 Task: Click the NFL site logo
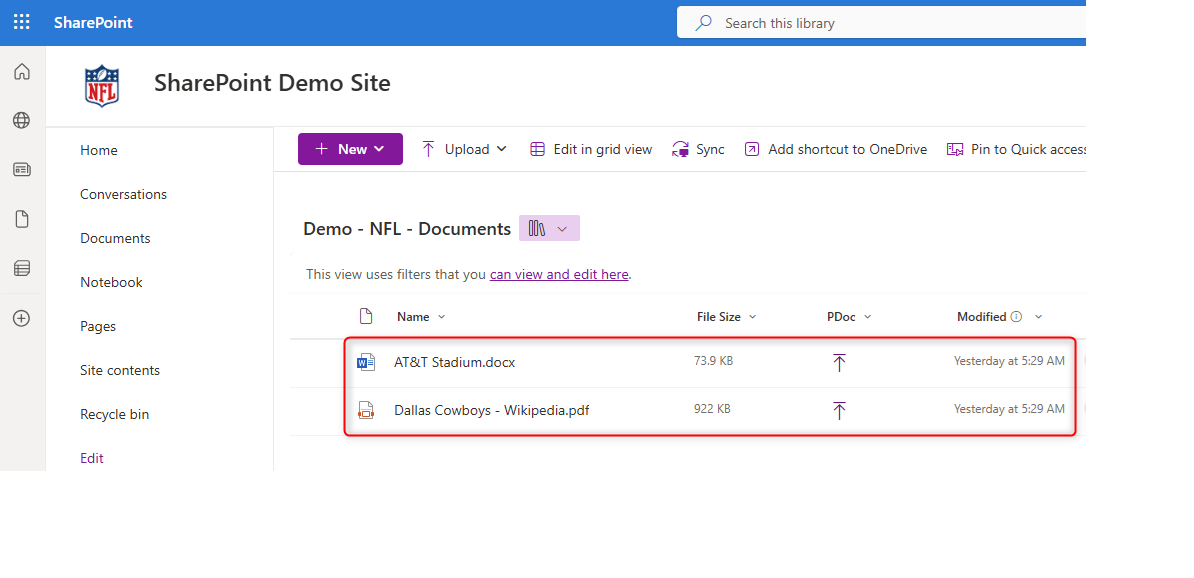[x=101, y=85]
